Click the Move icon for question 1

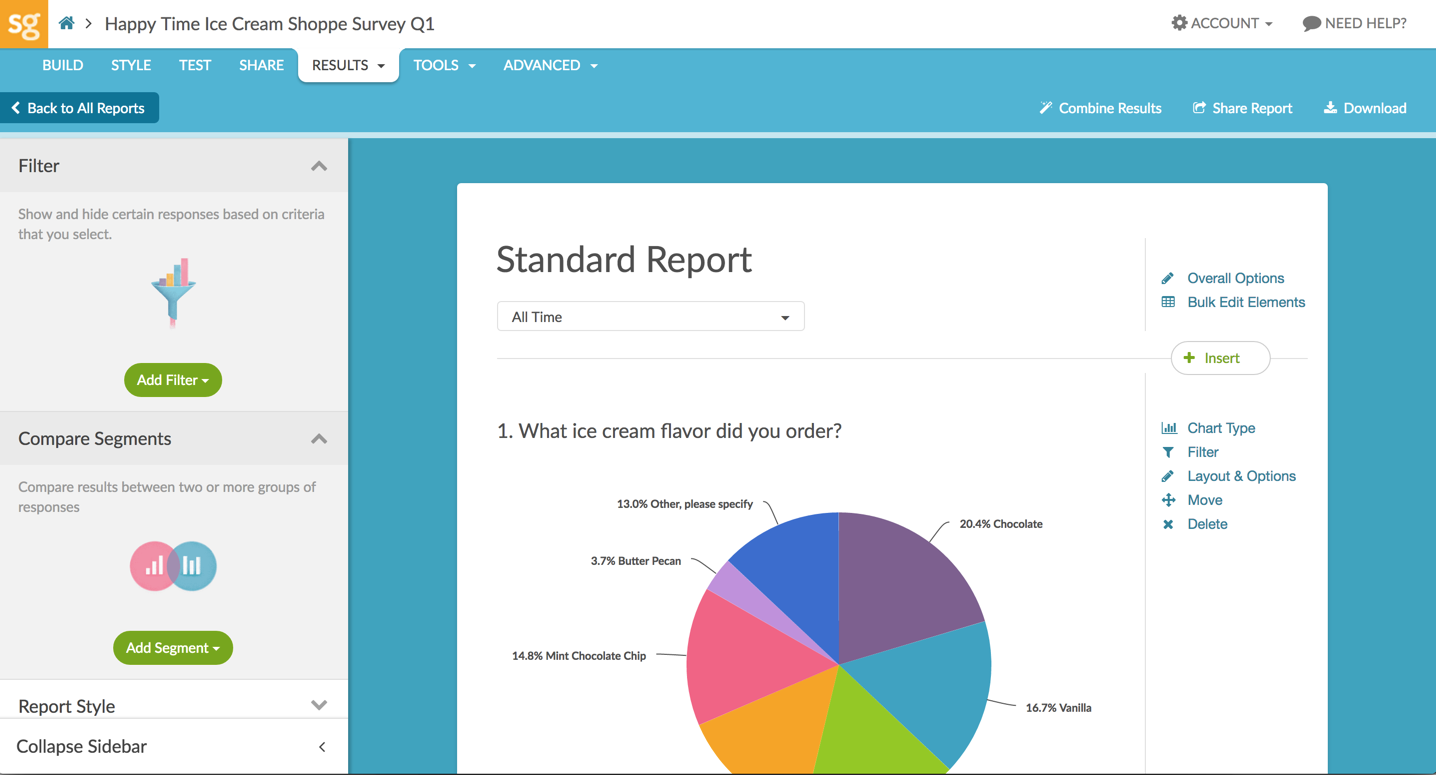1170,500
